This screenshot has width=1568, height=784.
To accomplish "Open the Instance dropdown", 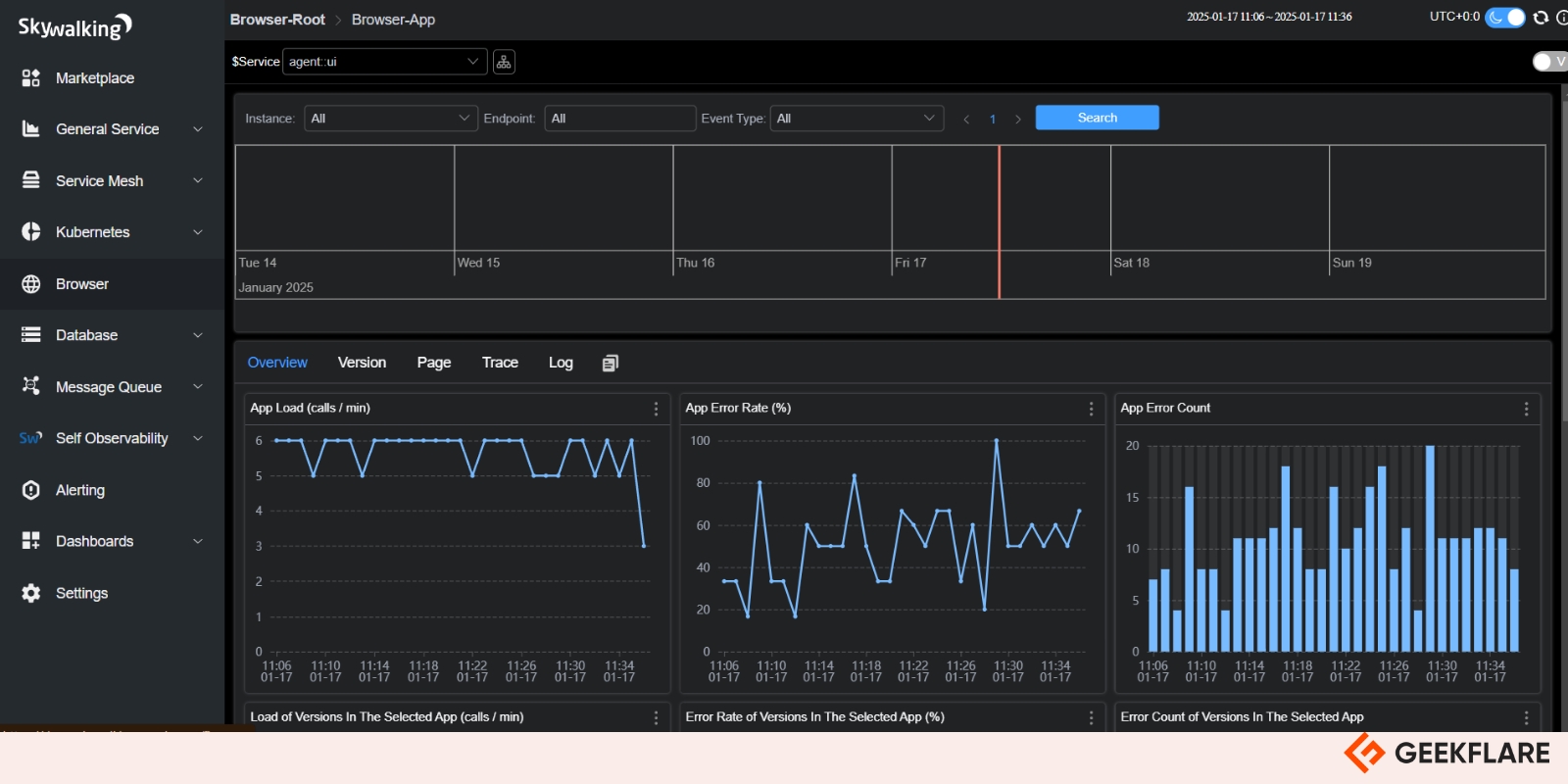I will click(390, 119).
